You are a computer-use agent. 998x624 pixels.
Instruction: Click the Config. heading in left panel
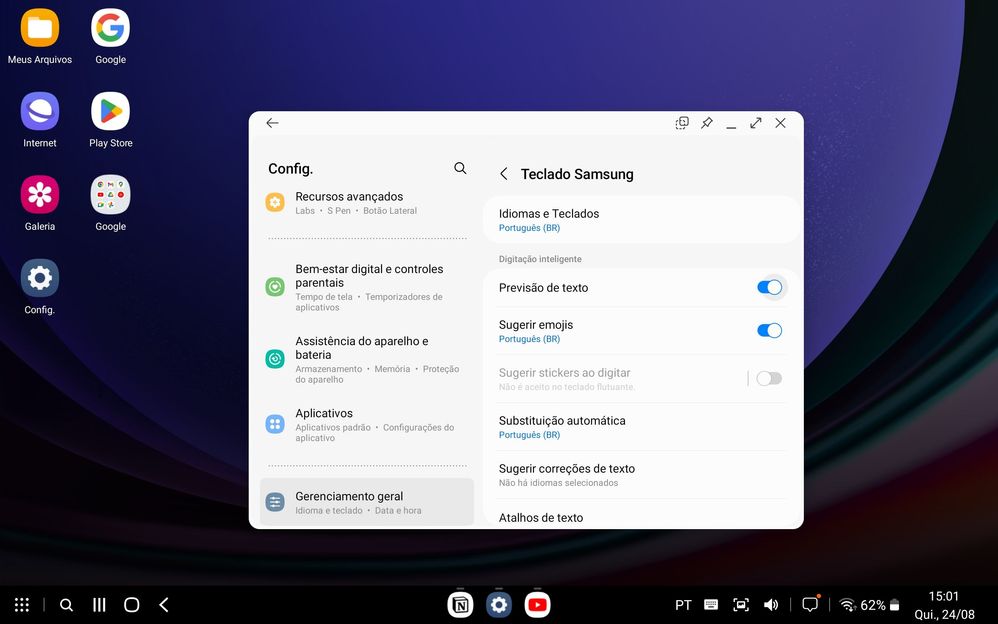coord(290,169)
